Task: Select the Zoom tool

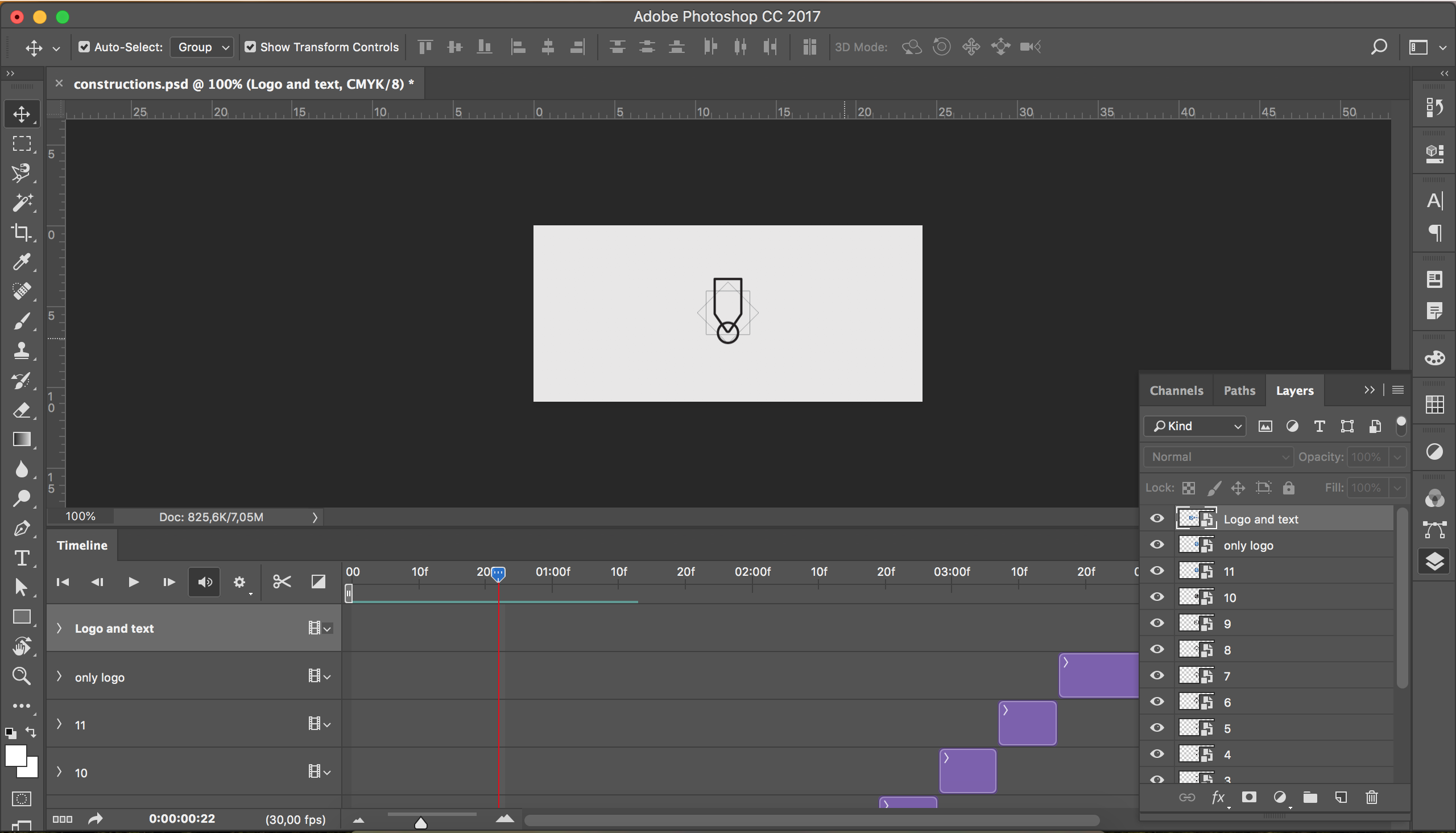Action: click(x=22, y=676)
